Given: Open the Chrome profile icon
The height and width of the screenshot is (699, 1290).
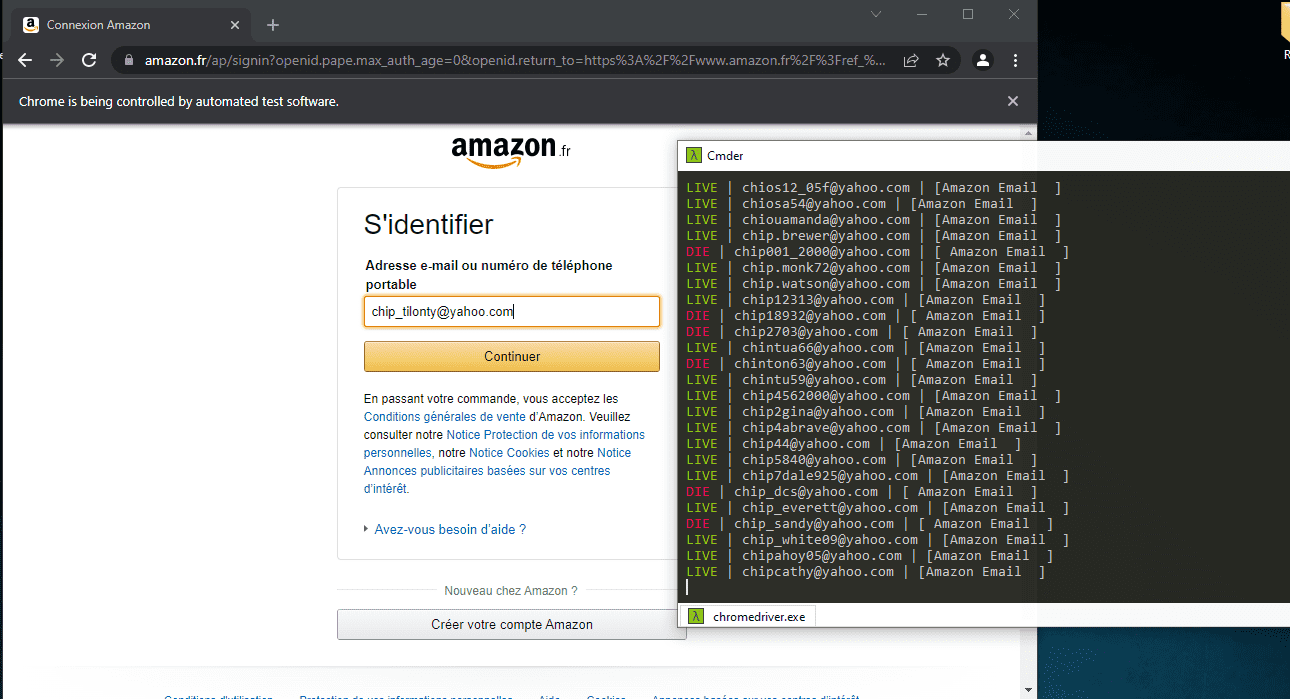Looking at the screenshot, I should click(x=983, y=60).
